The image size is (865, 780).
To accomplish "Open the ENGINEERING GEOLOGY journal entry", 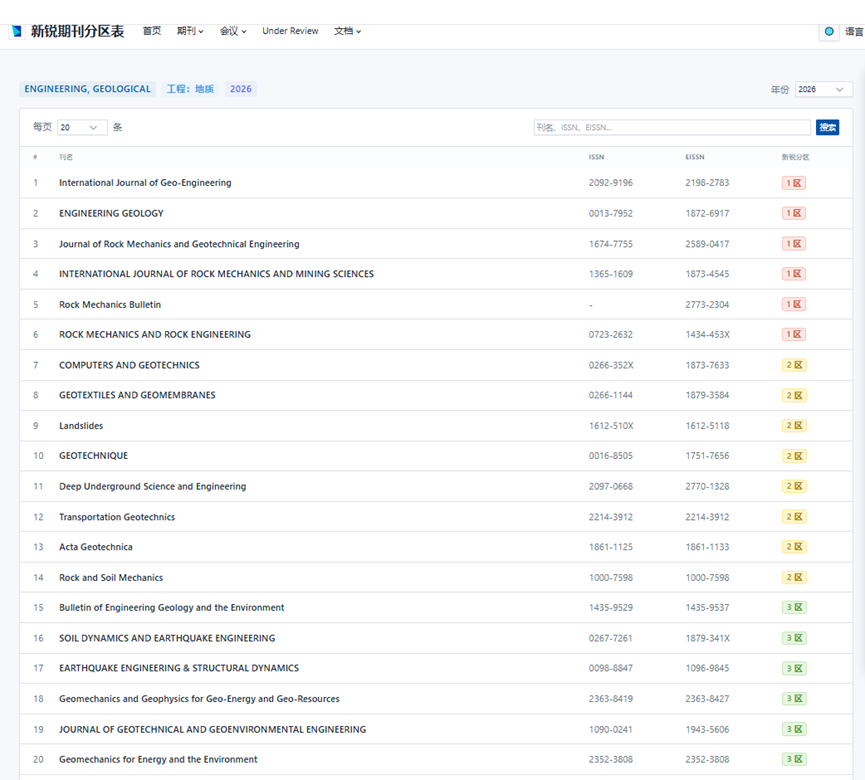I will coord(111,213).
